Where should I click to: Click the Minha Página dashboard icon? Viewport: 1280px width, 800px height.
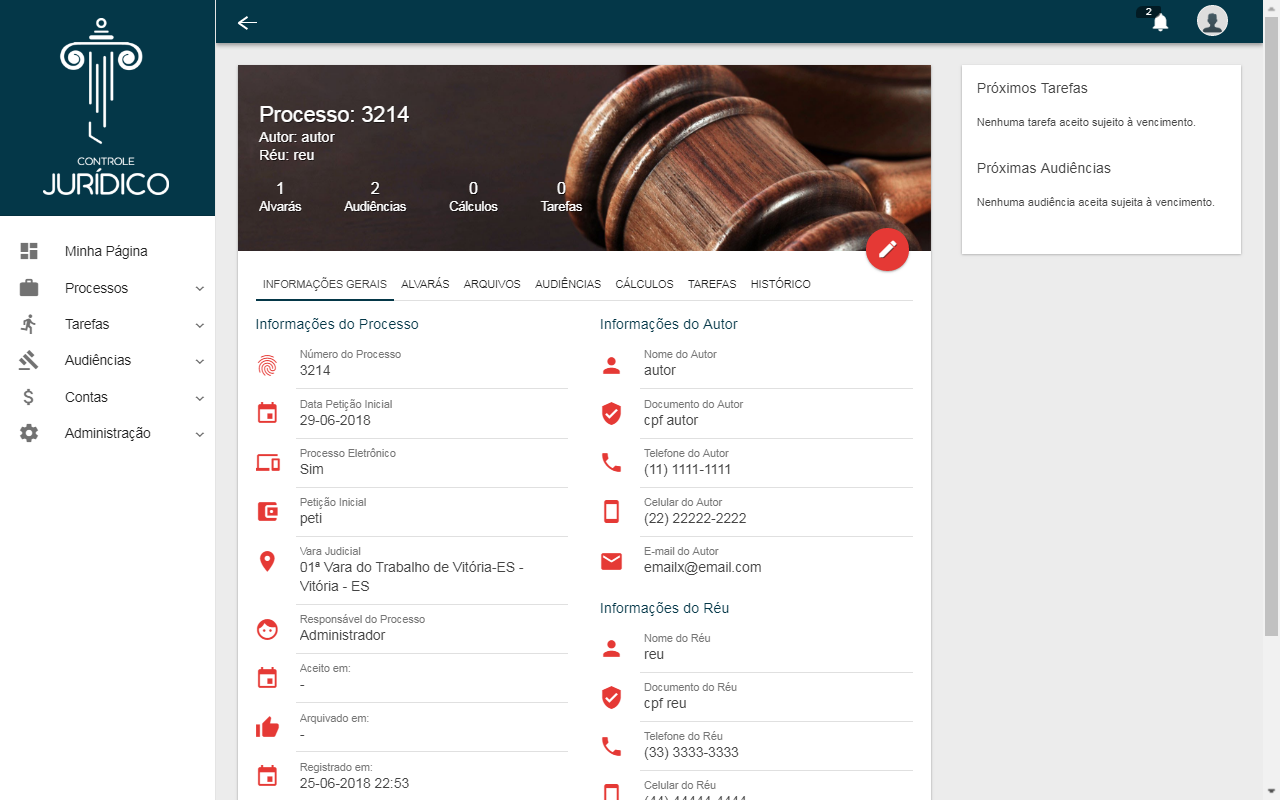coord(29,251)
